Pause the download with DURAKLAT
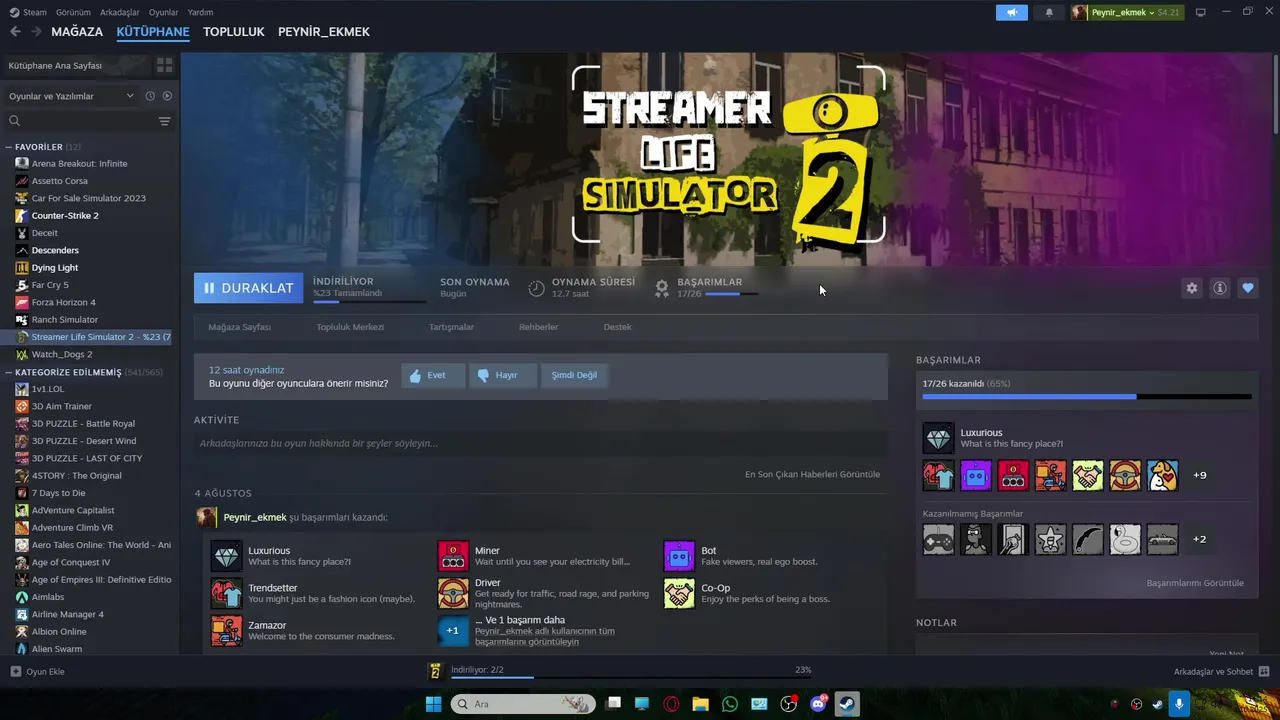This screenshot has height=720, width=1280. click(249, 288)
